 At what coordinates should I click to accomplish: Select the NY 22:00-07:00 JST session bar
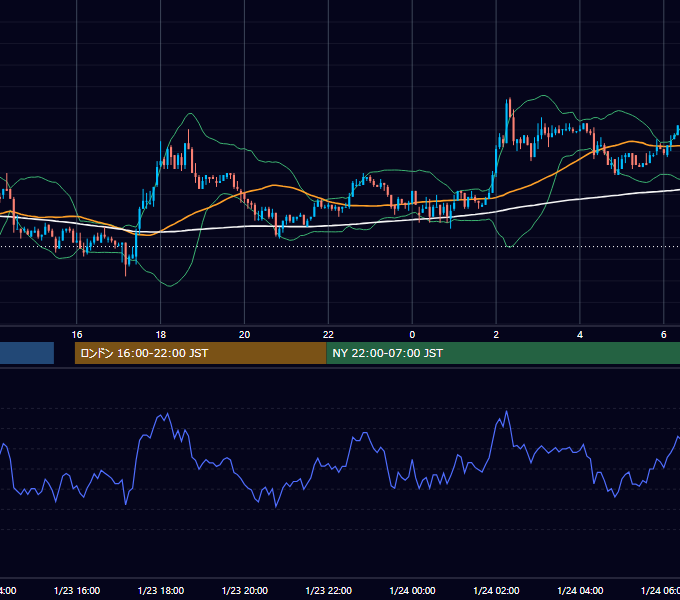(503, 353)
